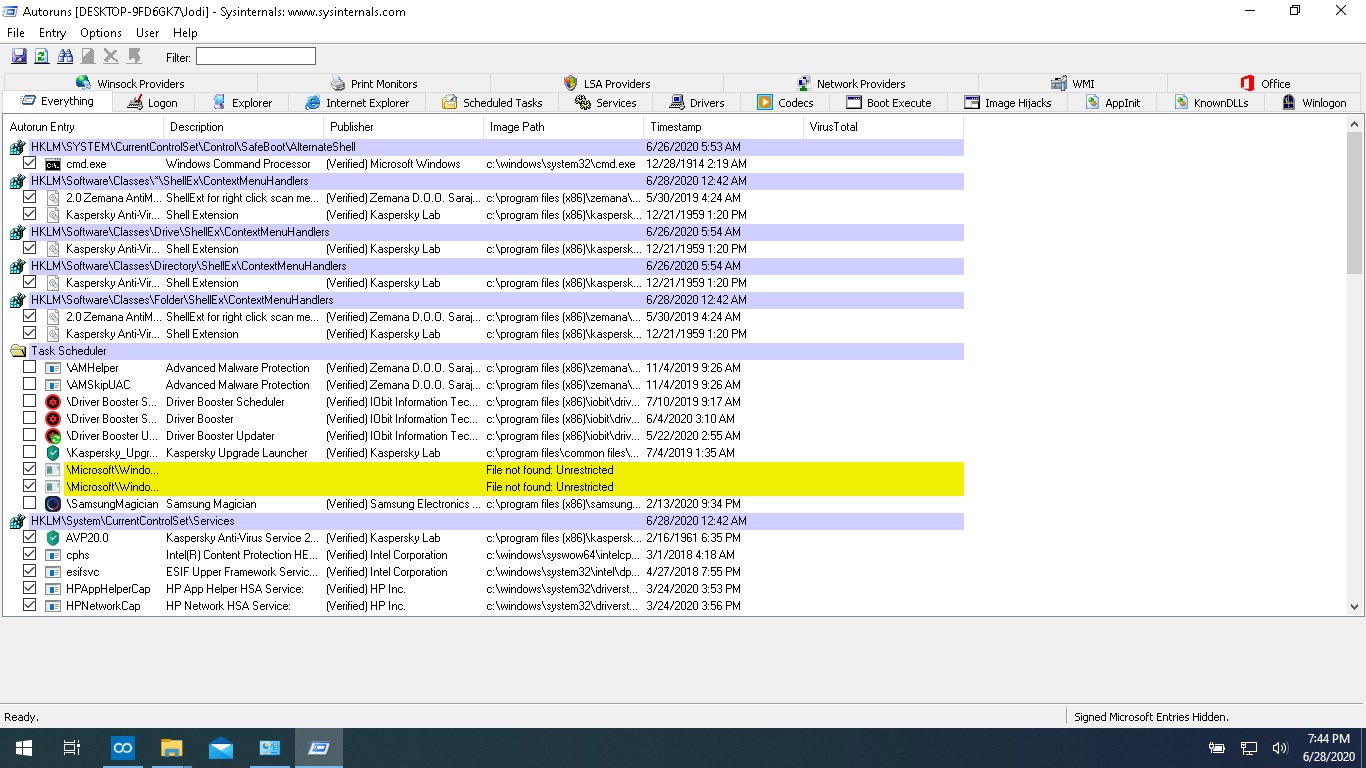Click the cmd.exe entry icon
Image resolution: width=1366 pixels, height=768 pixels.
53,164
